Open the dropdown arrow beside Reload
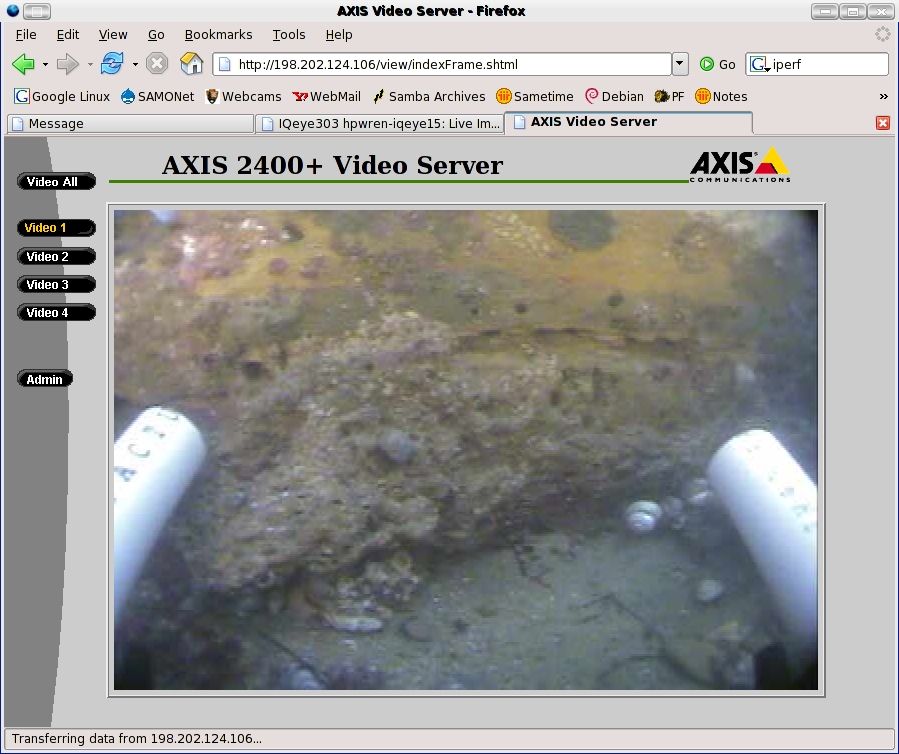The height and width of the screenshot is (754, 899). 135,65
